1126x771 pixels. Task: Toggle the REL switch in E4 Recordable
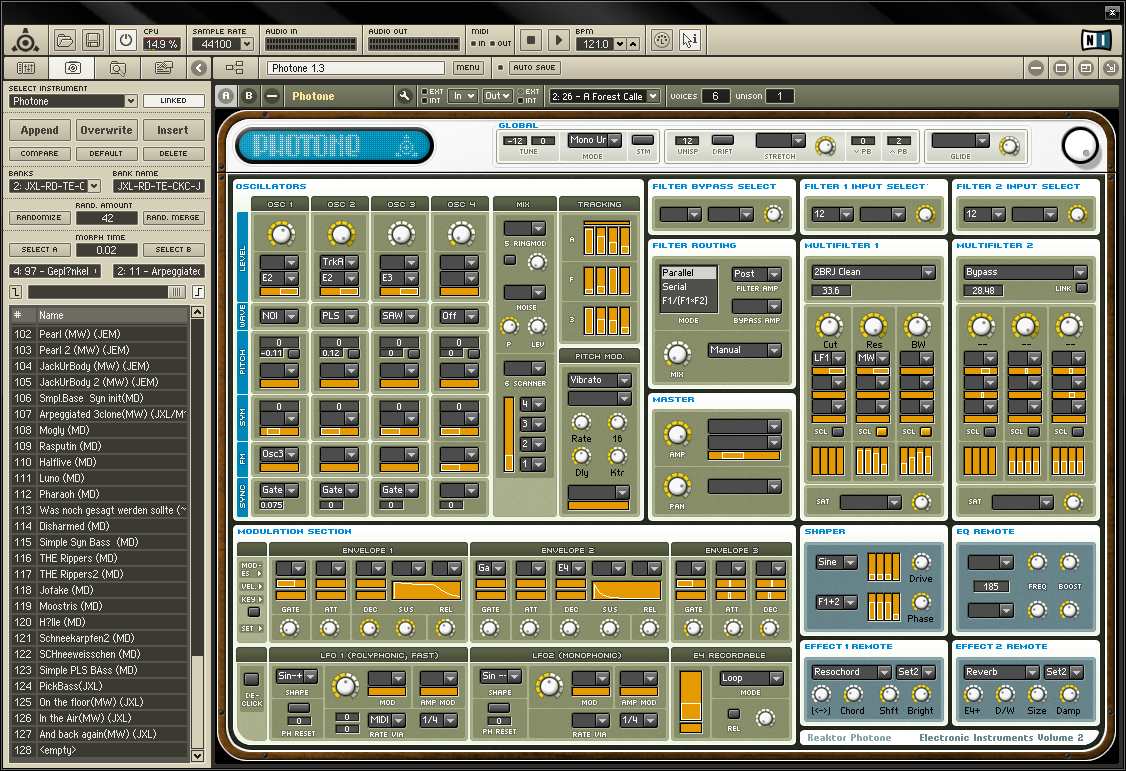[734, 714]
